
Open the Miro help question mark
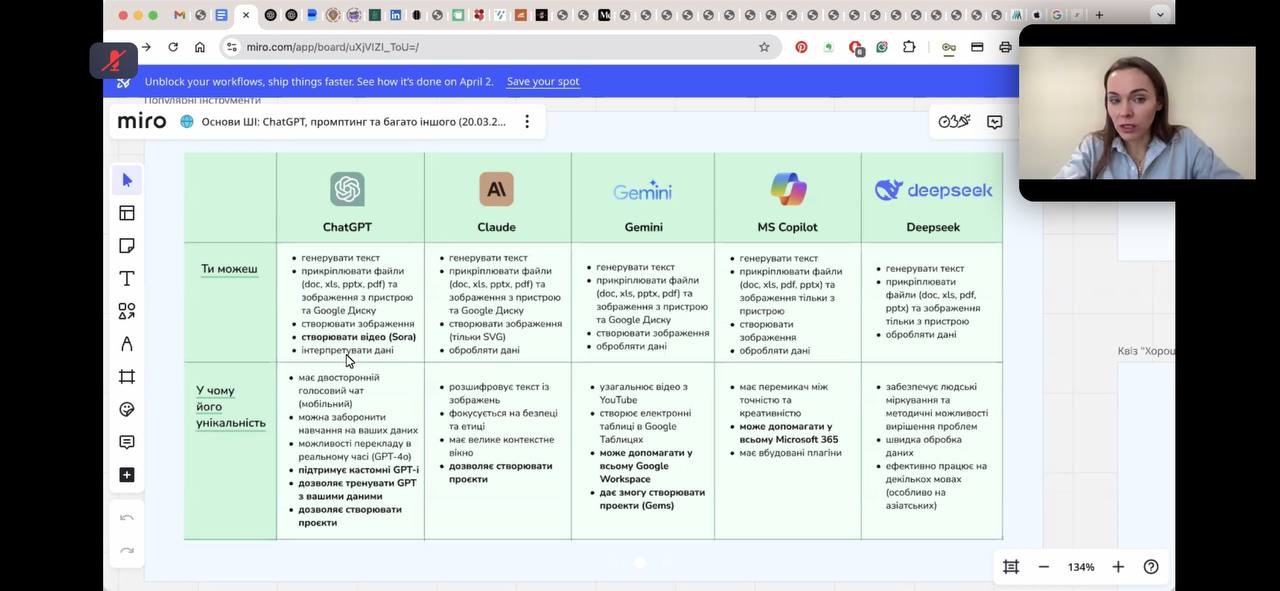[x=1151, y=567]
